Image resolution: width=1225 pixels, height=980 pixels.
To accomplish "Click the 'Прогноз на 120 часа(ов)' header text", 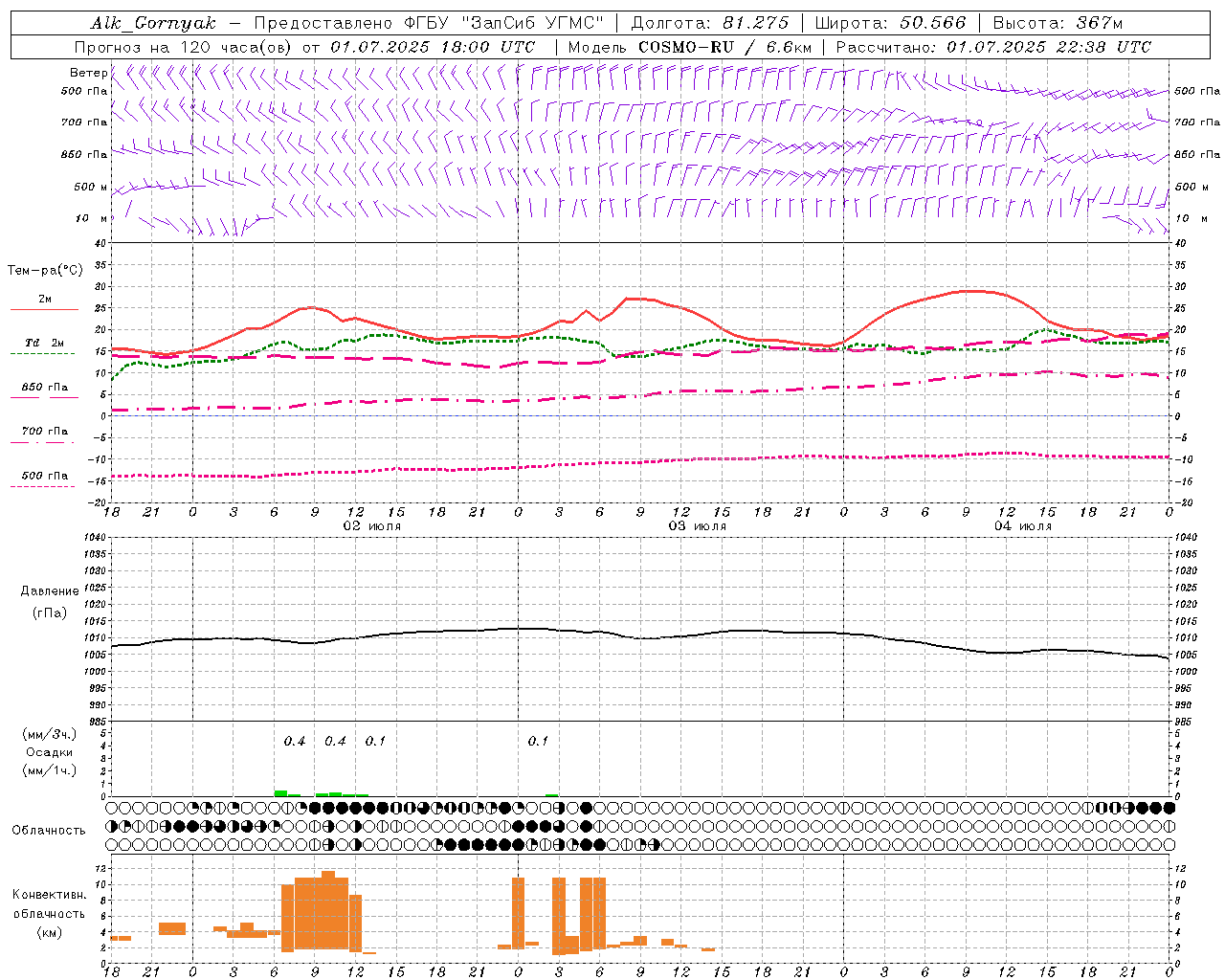I will tap(184, 47).
